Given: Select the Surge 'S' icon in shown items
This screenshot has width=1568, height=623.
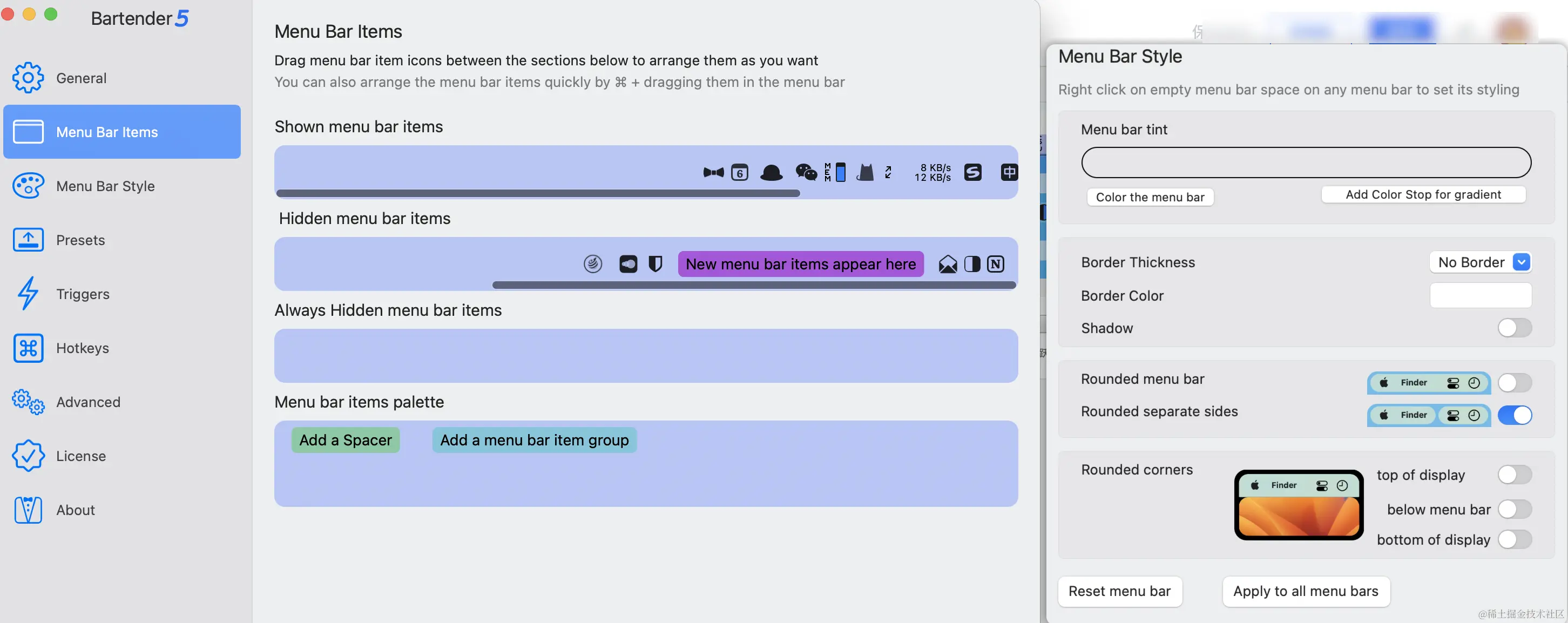Looking at the screenshot, I should coord(972,172).
